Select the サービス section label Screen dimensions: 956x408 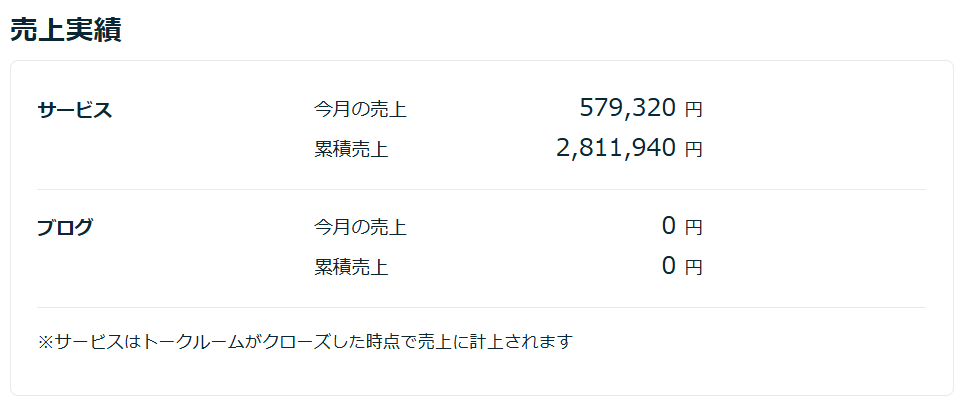click(x=75, y=111)
